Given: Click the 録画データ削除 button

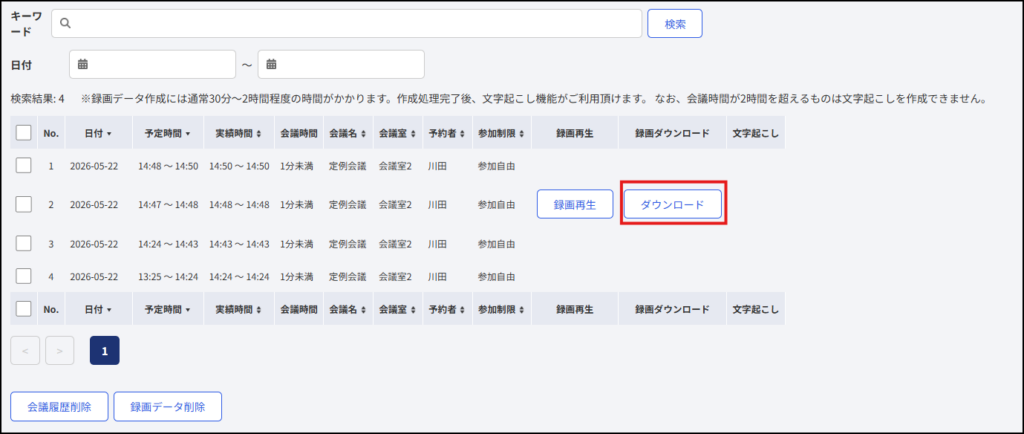Looking at the screenshot, I should coord(168,407).
